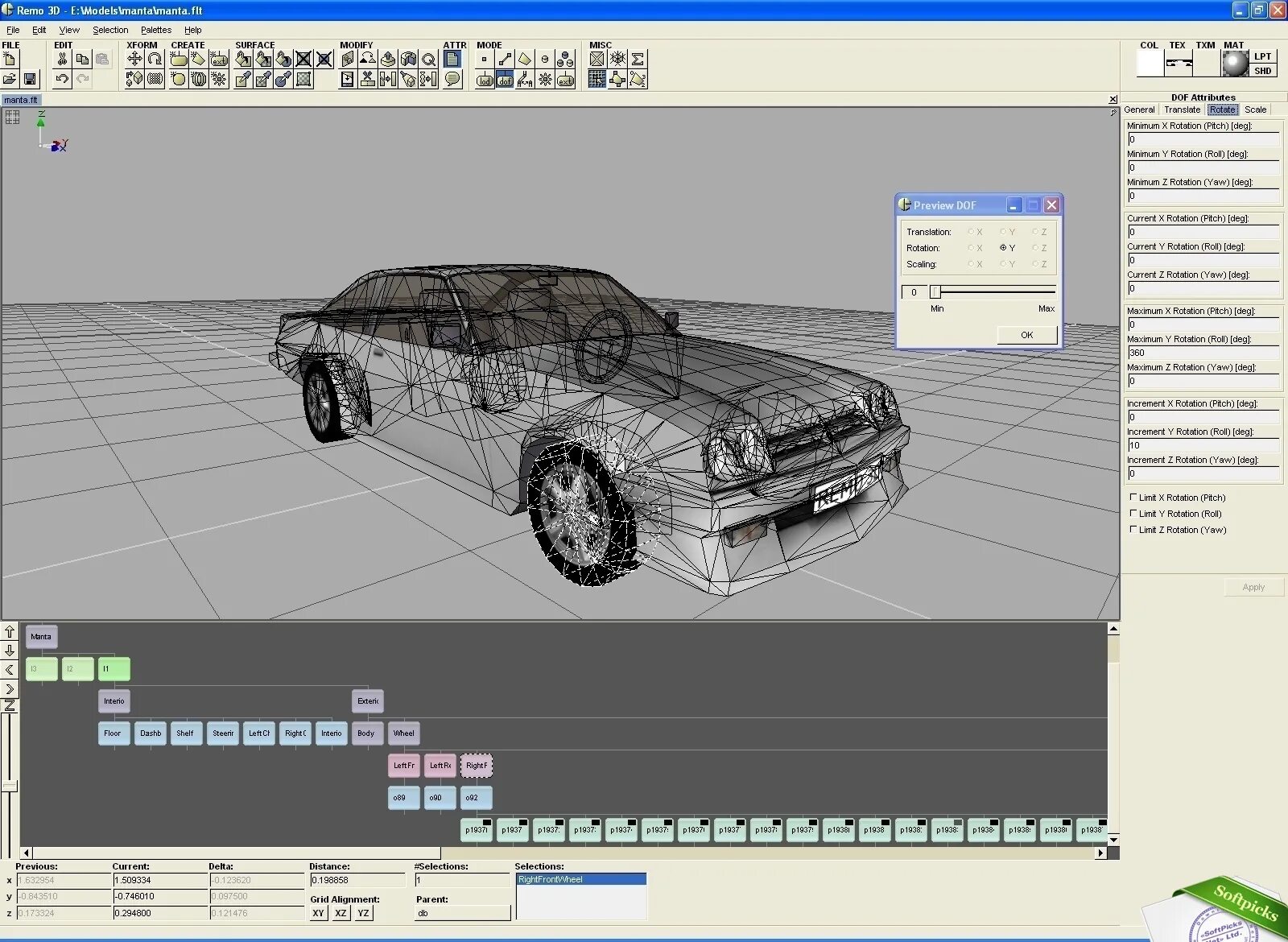Screen dimensions: 1288x942
Task: Select Rotation Y radio in Preview DOF
Action: pyautogui.click(x=1003, y=248)
